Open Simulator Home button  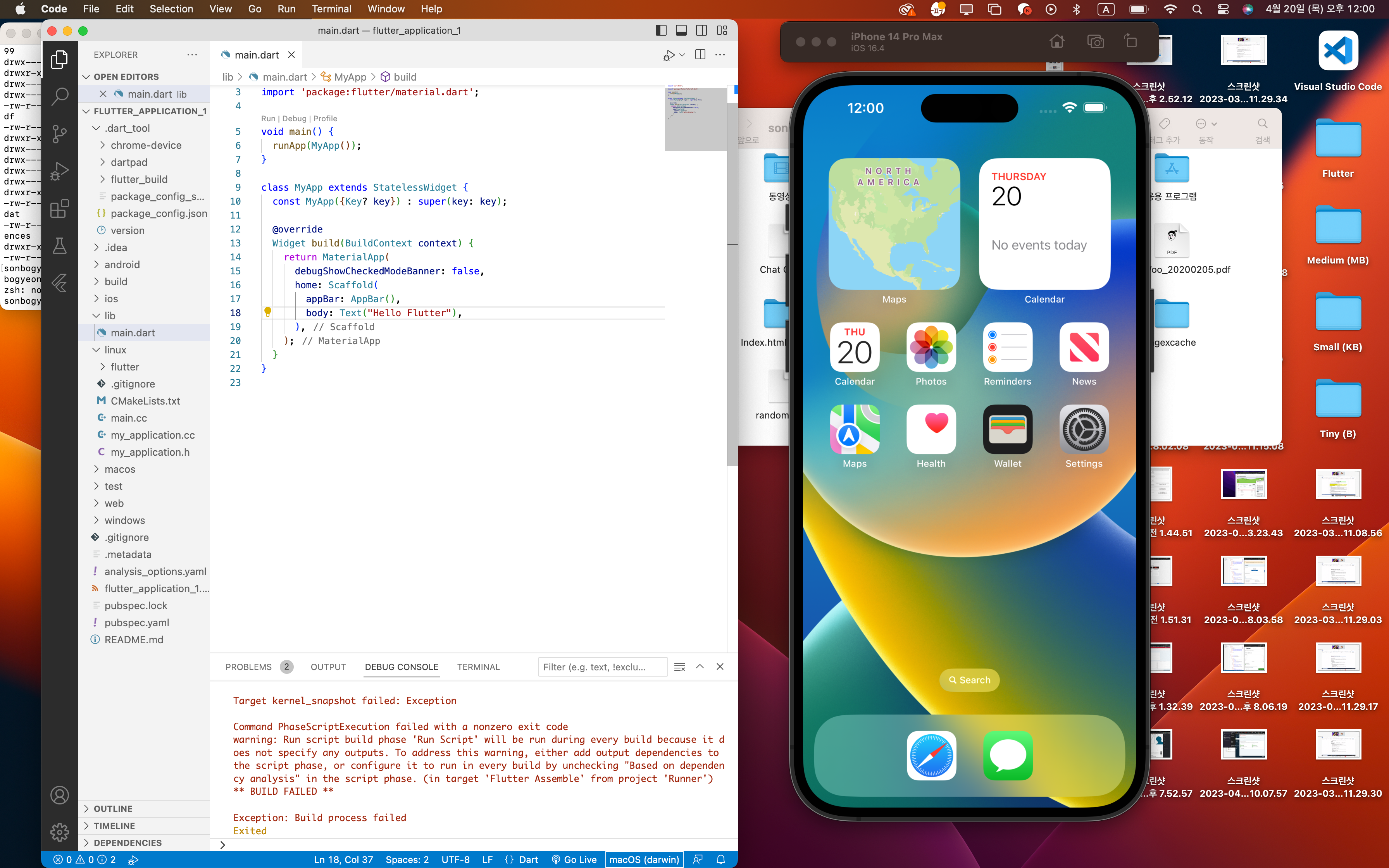click(x=1057, y=41)
